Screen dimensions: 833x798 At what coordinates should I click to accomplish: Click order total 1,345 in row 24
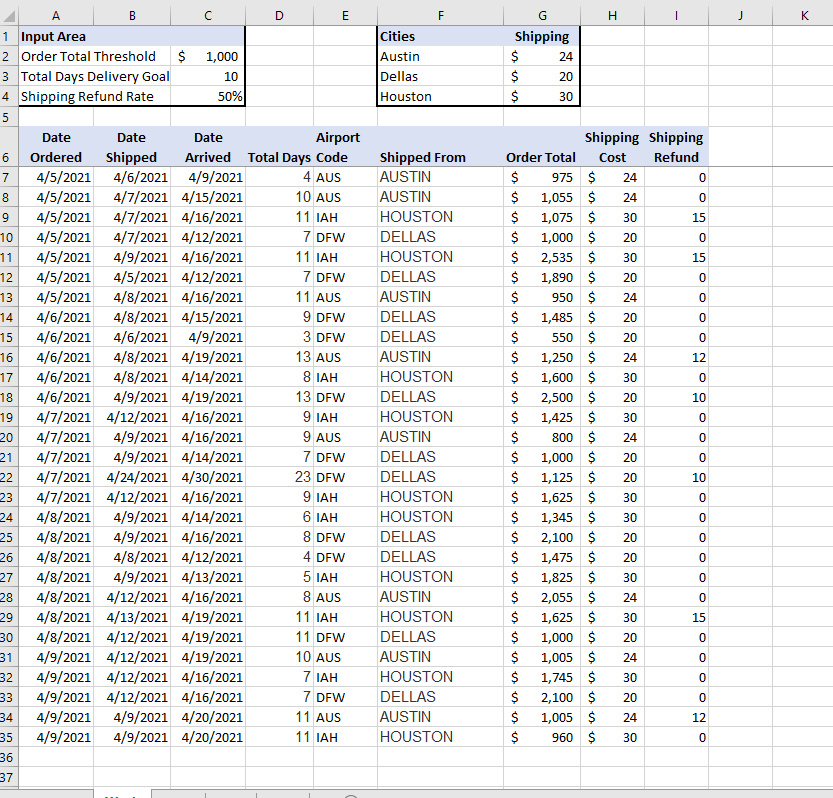pos(542,517)
